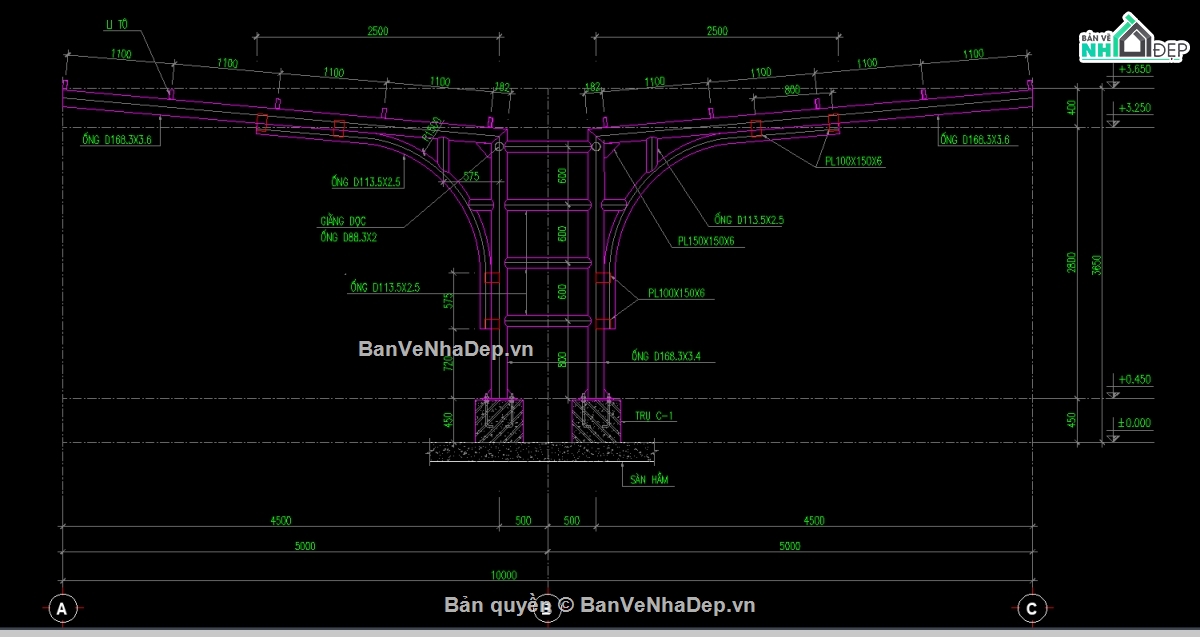Select the 'LI TÔ' annotation label
Viewport: 1200px width, 637px height.
pyautogui.click(x=118, y=23)
